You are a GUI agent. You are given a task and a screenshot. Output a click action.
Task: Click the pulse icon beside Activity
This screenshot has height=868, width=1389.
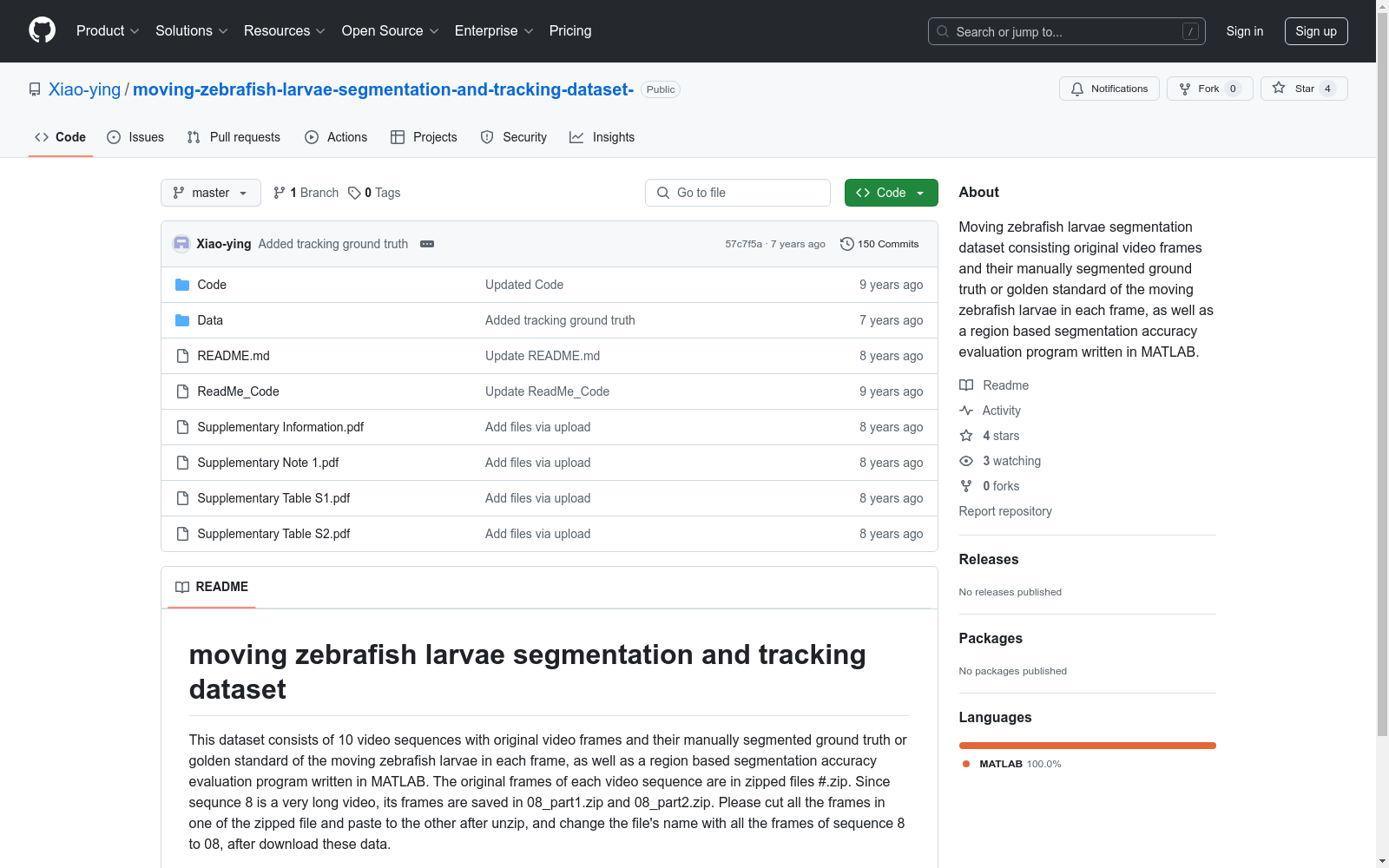coord(966,411)
